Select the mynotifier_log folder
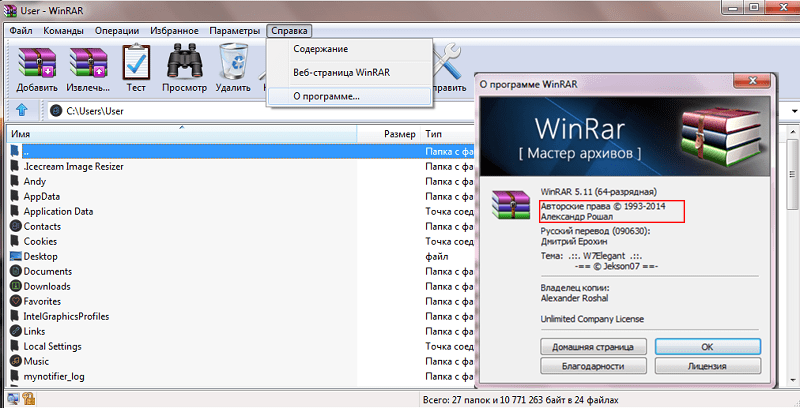This screenshot has height=408, width=800. coord(54,376)
